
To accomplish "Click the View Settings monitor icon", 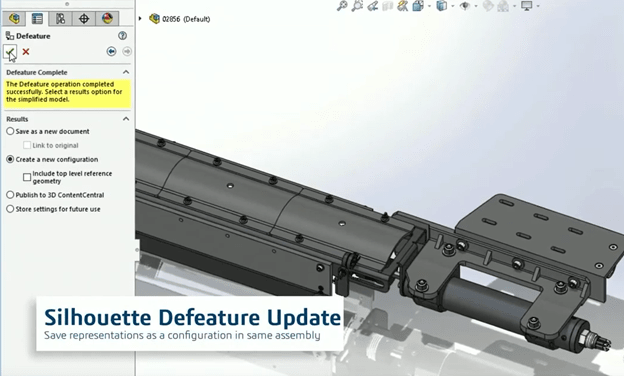I will [x=527, y=6].
